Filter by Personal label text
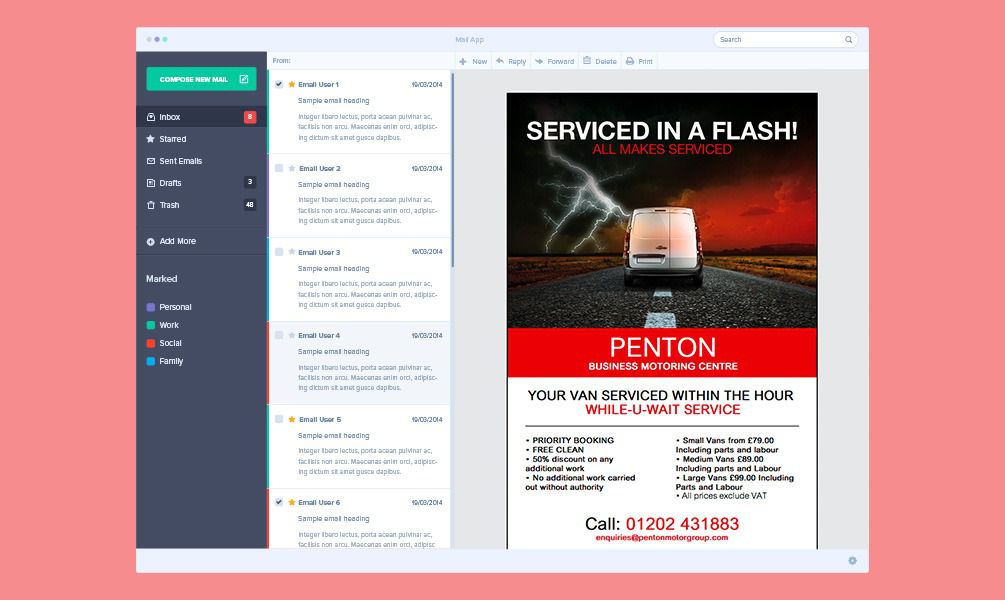The width and height of the screenshot is (1005, 600). coord(175,307)
